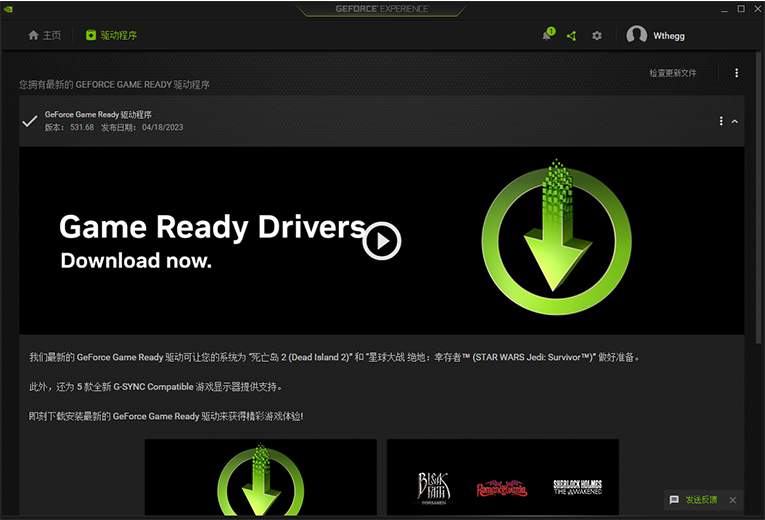Click the driver installed checkmark icon
Screen dimensions: 765x520
(x=30, y=121)
